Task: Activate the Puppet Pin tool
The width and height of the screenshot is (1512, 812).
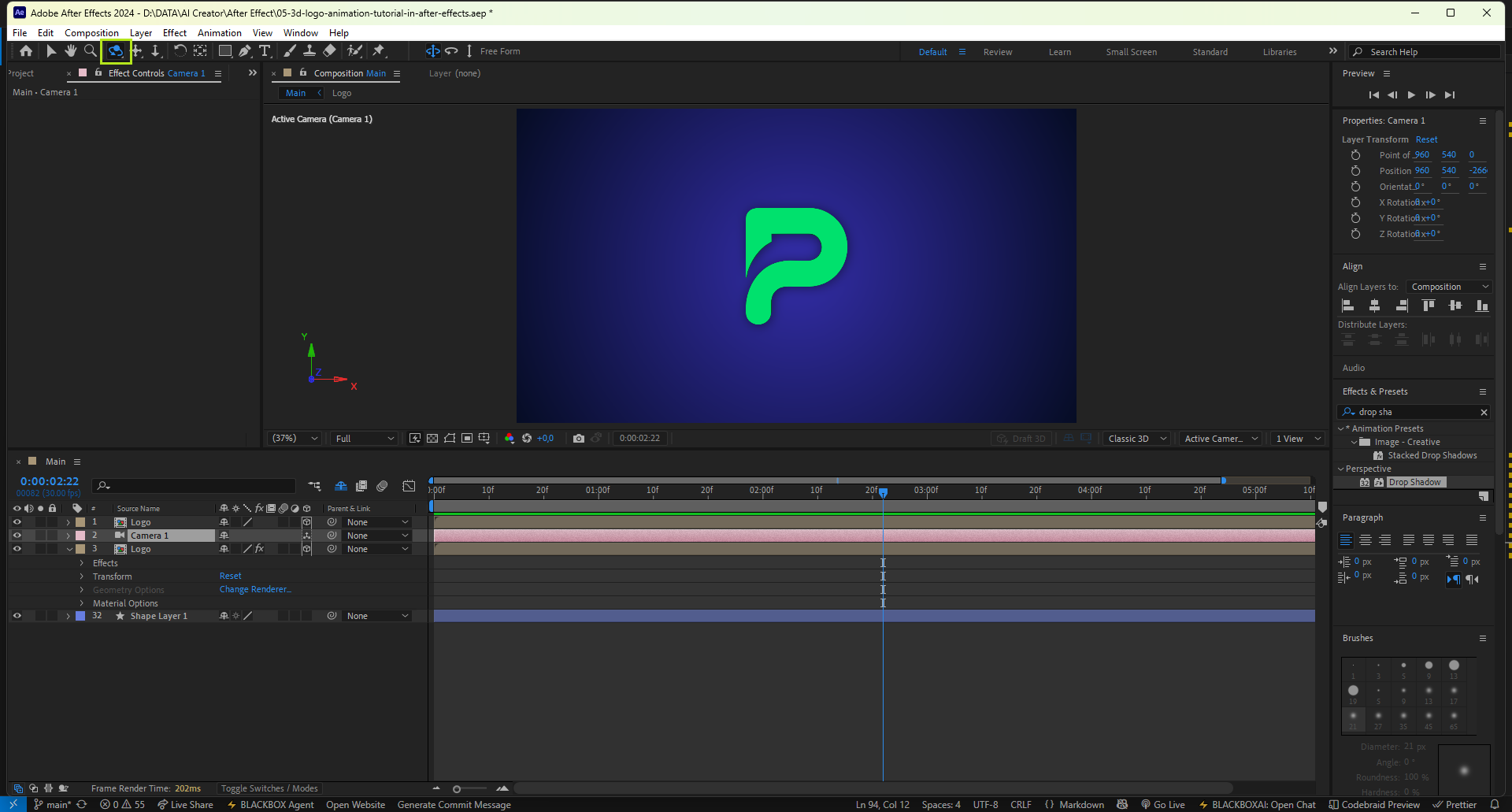Action: point(379,51)
